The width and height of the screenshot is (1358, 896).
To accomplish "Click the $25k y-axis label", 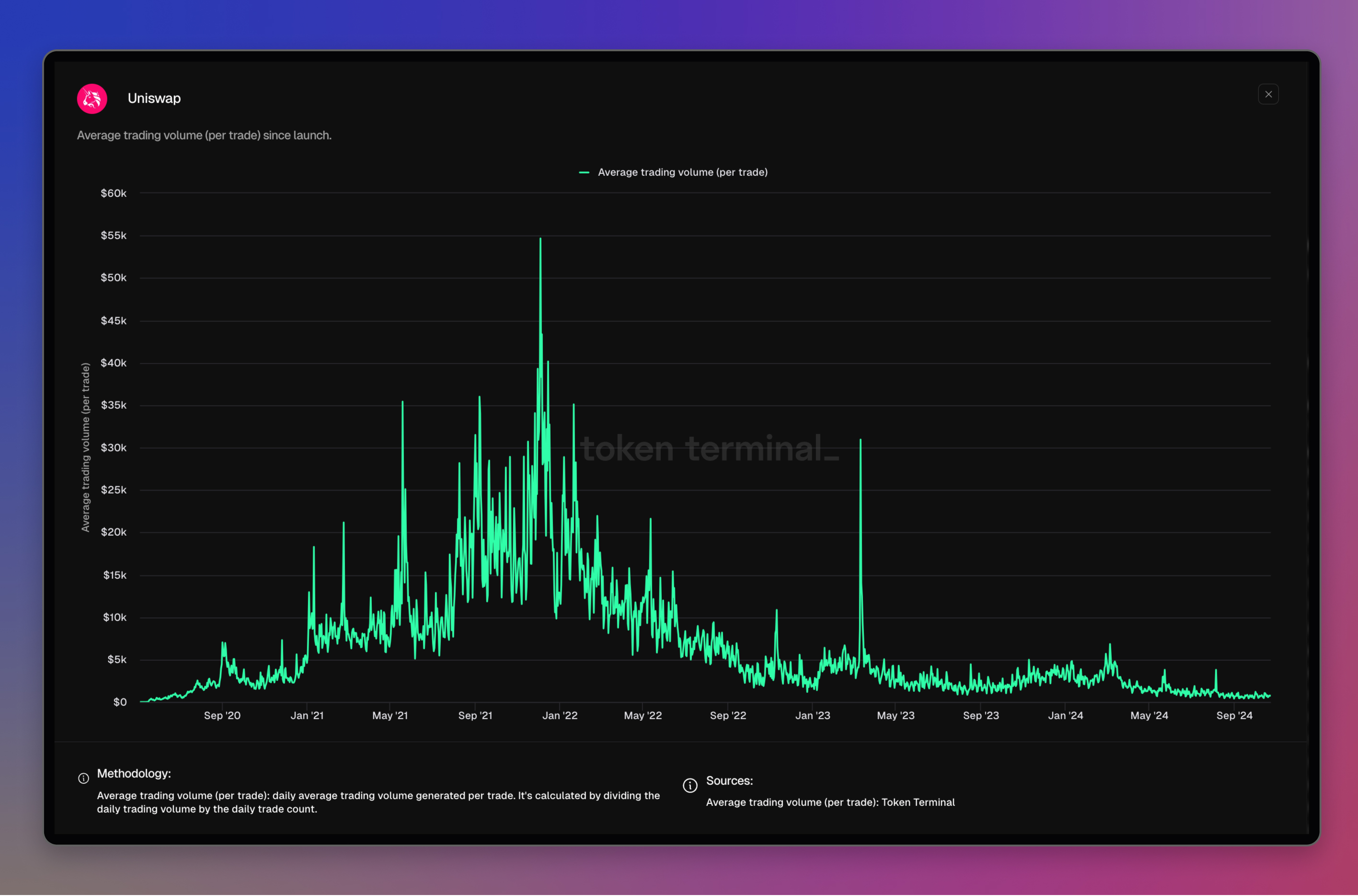I will (x=113, y=490).
